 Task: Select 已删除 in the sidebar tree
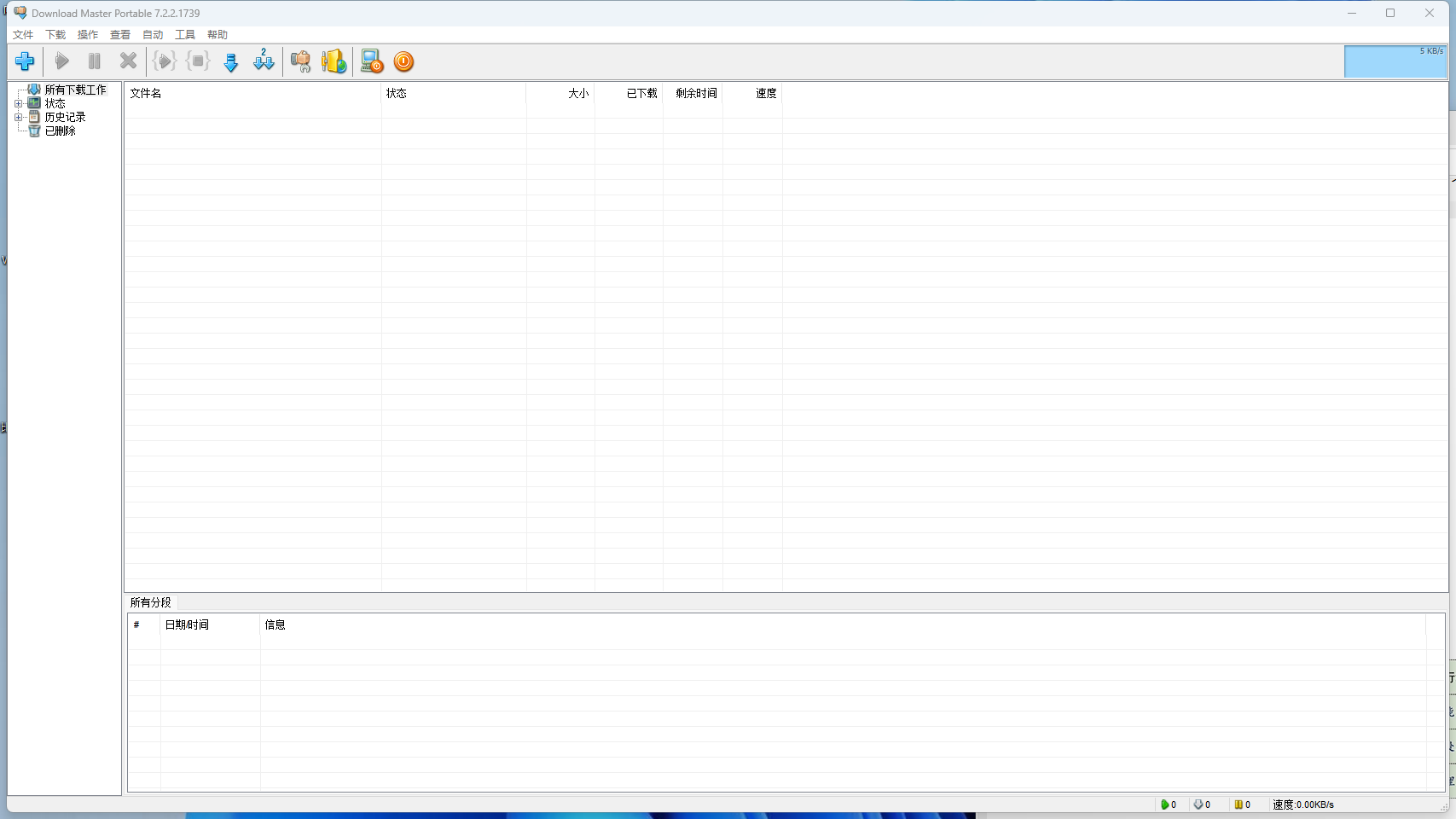(60, 131)
